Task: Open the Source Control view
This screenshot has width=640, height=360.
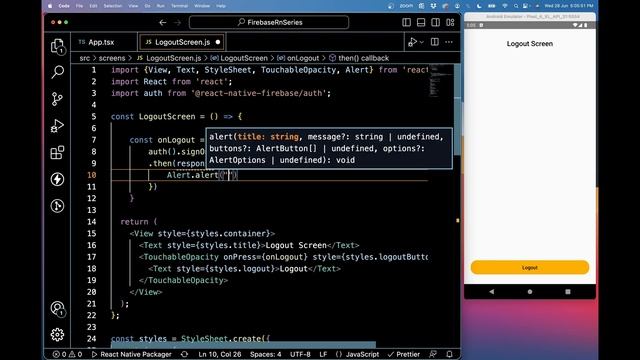Action: click(58, 99)
